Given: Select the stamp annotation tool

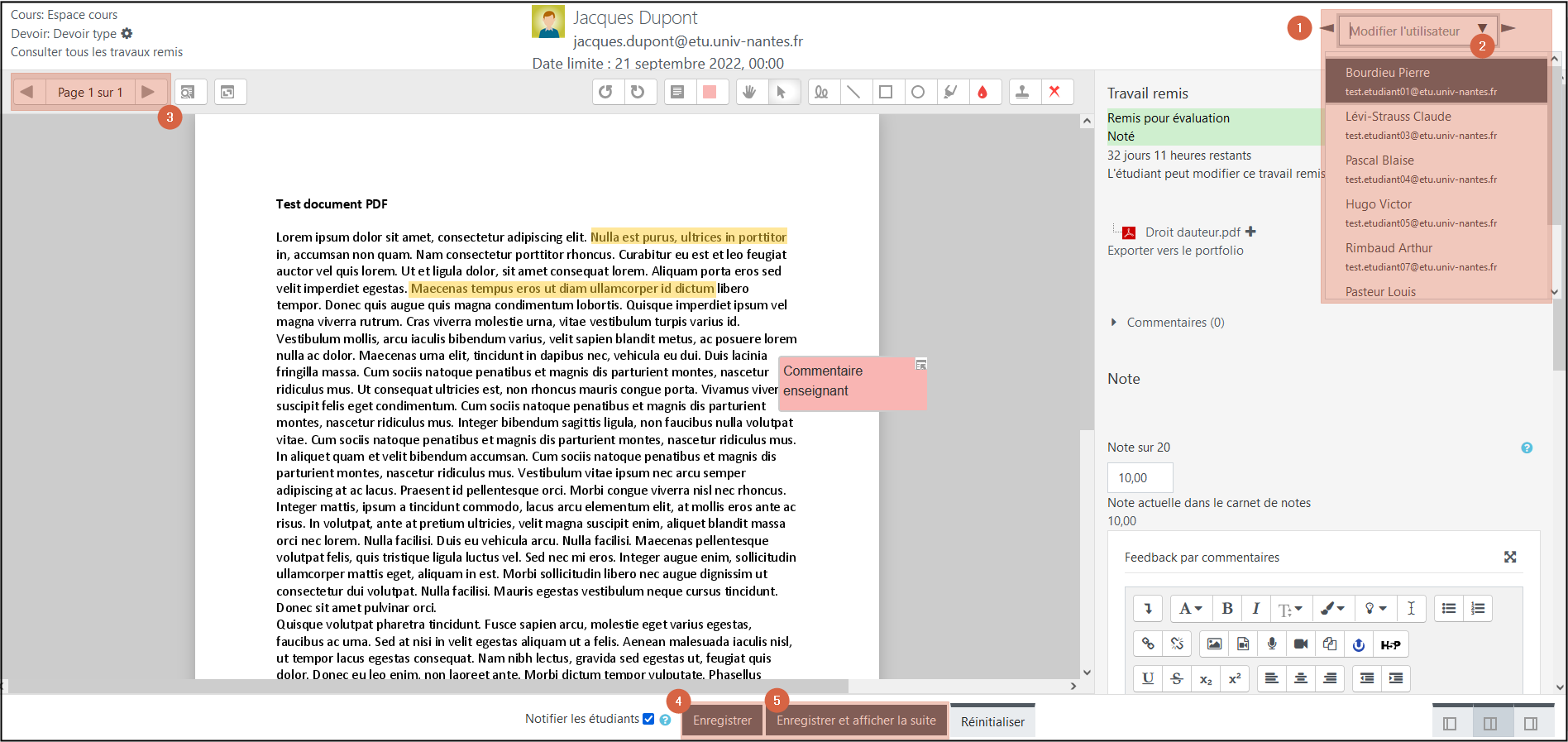Looking at the screenshot, I should pos(1022,92).
